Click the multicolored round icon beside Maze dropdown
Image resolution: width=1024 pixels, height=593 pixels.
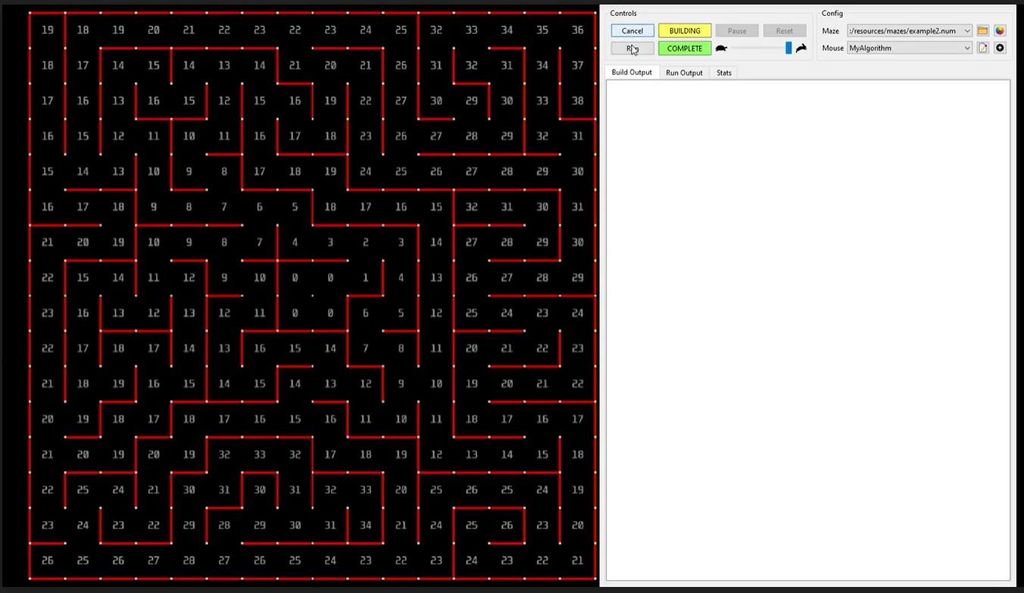pos(1000,31)
